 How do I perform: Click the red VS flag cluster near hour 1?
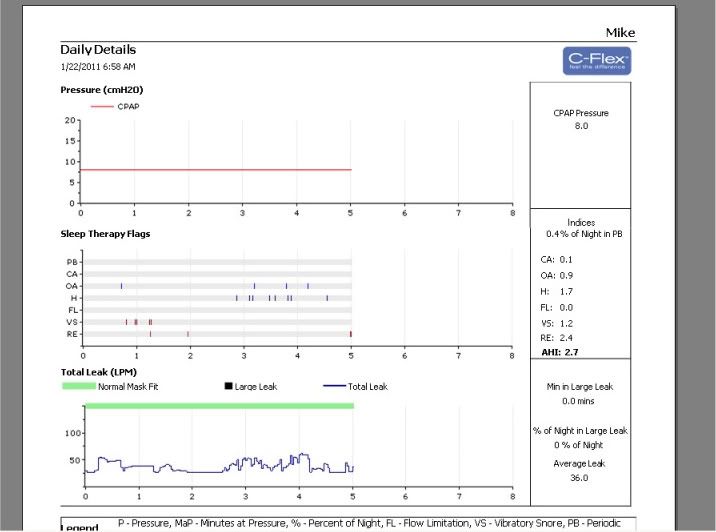(136, 322)
